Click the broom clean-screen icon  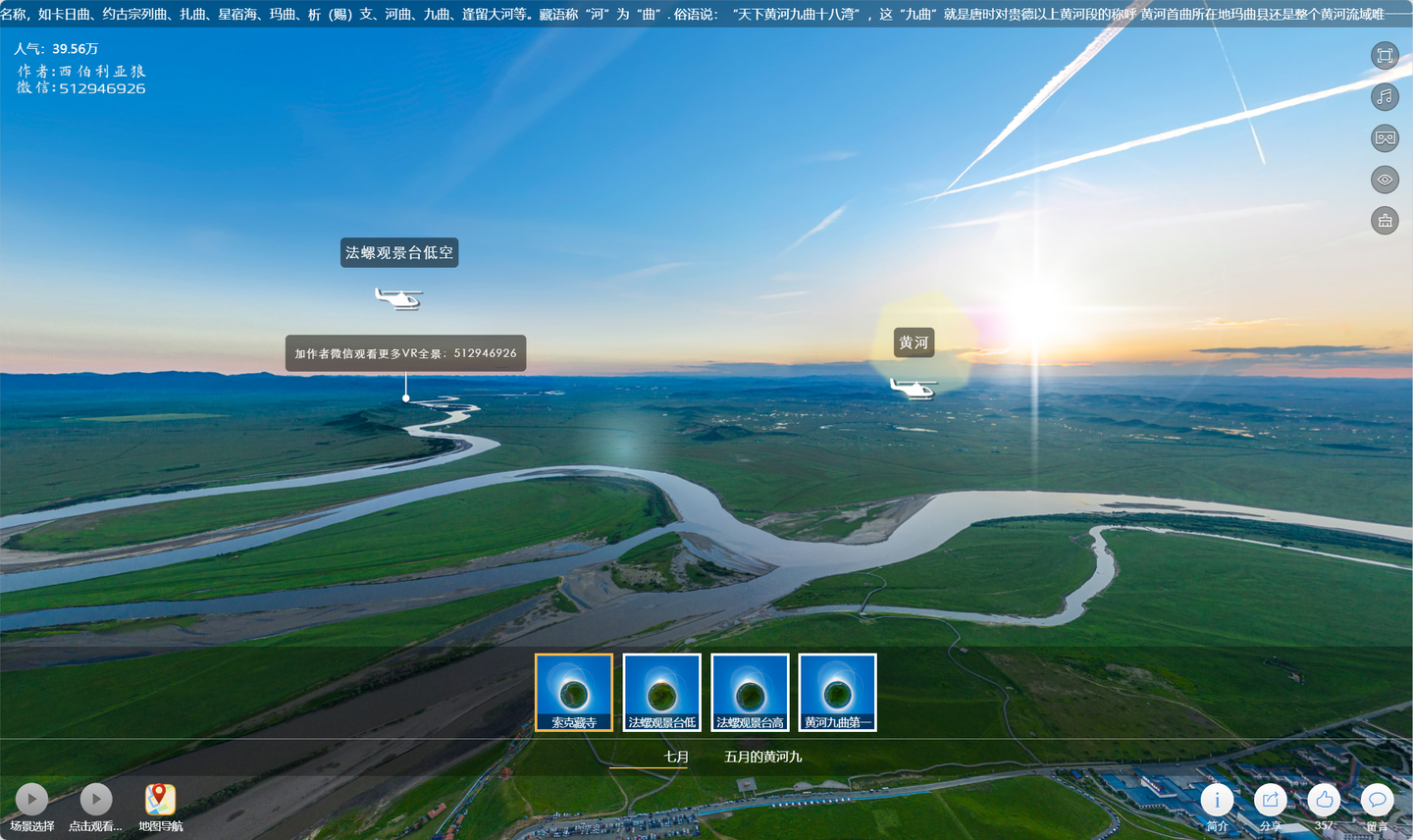click(1385, 221)
